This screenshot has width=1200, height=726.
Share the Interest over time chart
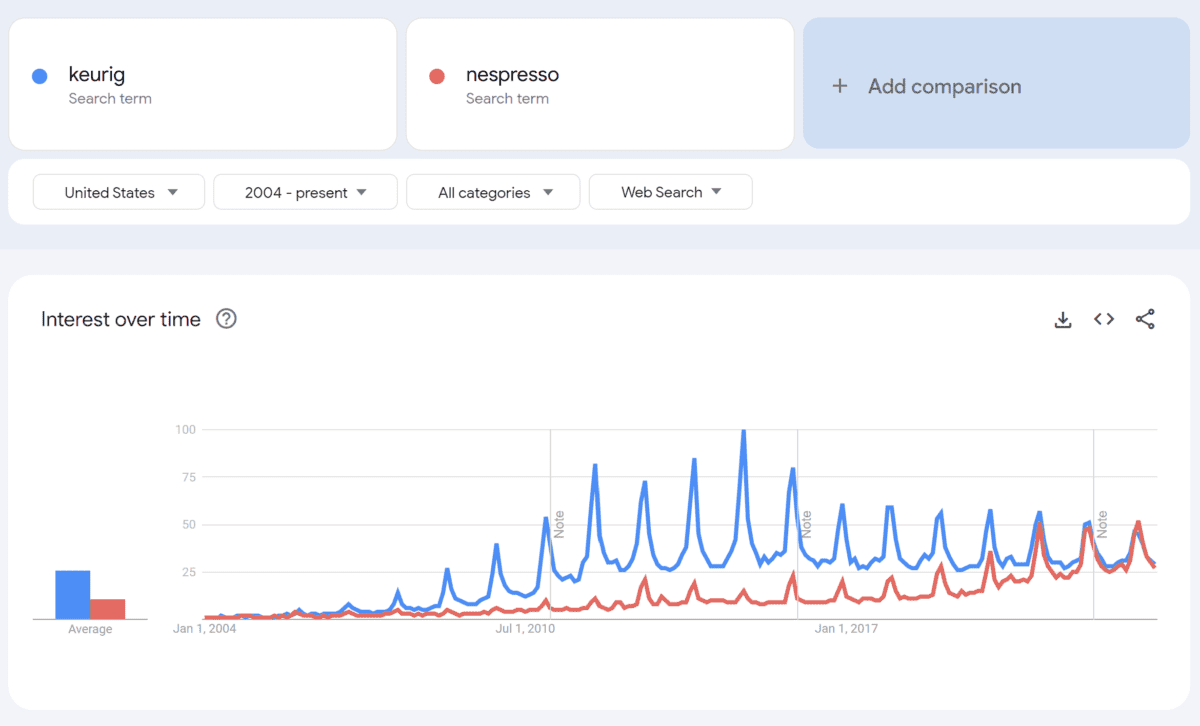1145,318
